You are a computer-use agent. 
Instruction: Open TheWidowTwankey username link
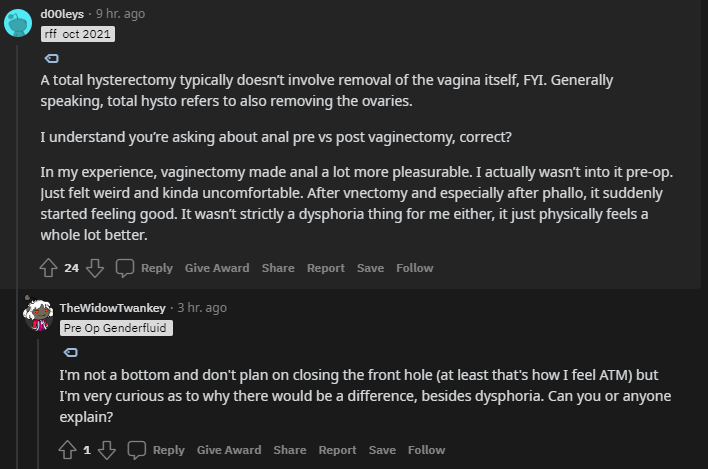[x=114, y=307]
